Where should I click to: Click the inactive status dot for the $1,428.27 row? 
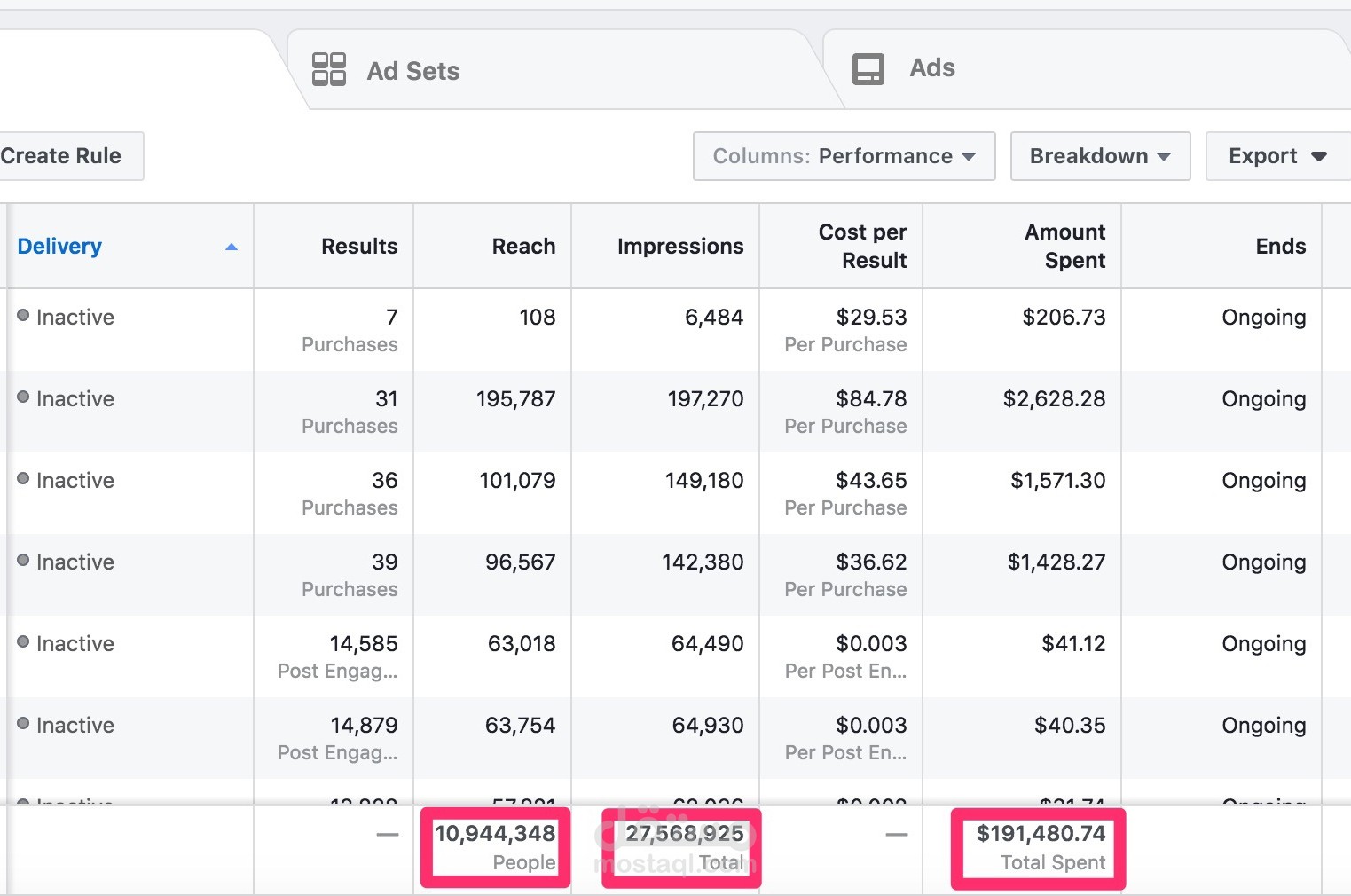(23, 561)
